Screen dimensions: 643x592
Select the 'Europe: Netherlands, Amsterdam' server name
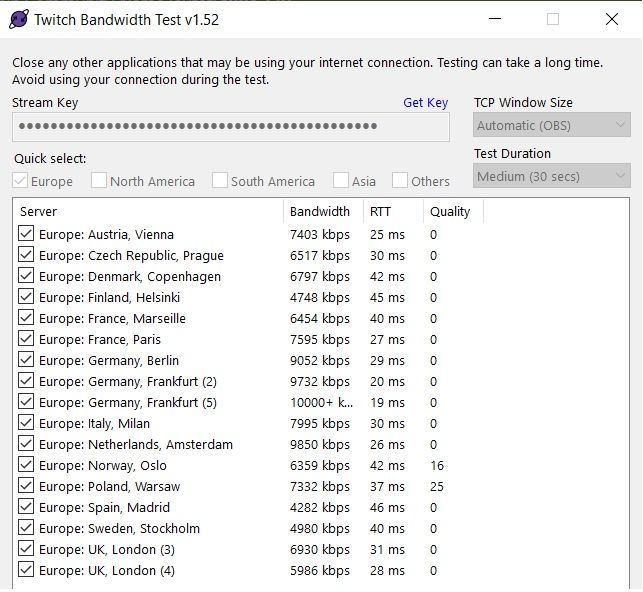136,444
